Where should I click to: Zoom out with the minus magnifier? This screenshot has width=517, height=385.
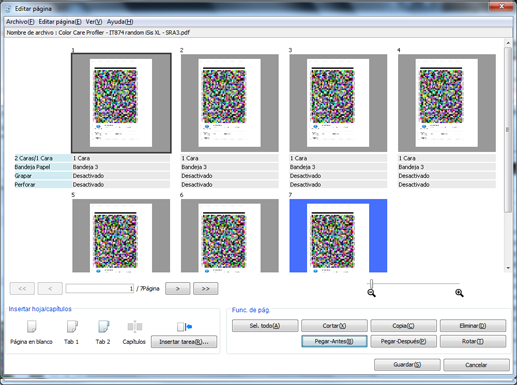371,293
